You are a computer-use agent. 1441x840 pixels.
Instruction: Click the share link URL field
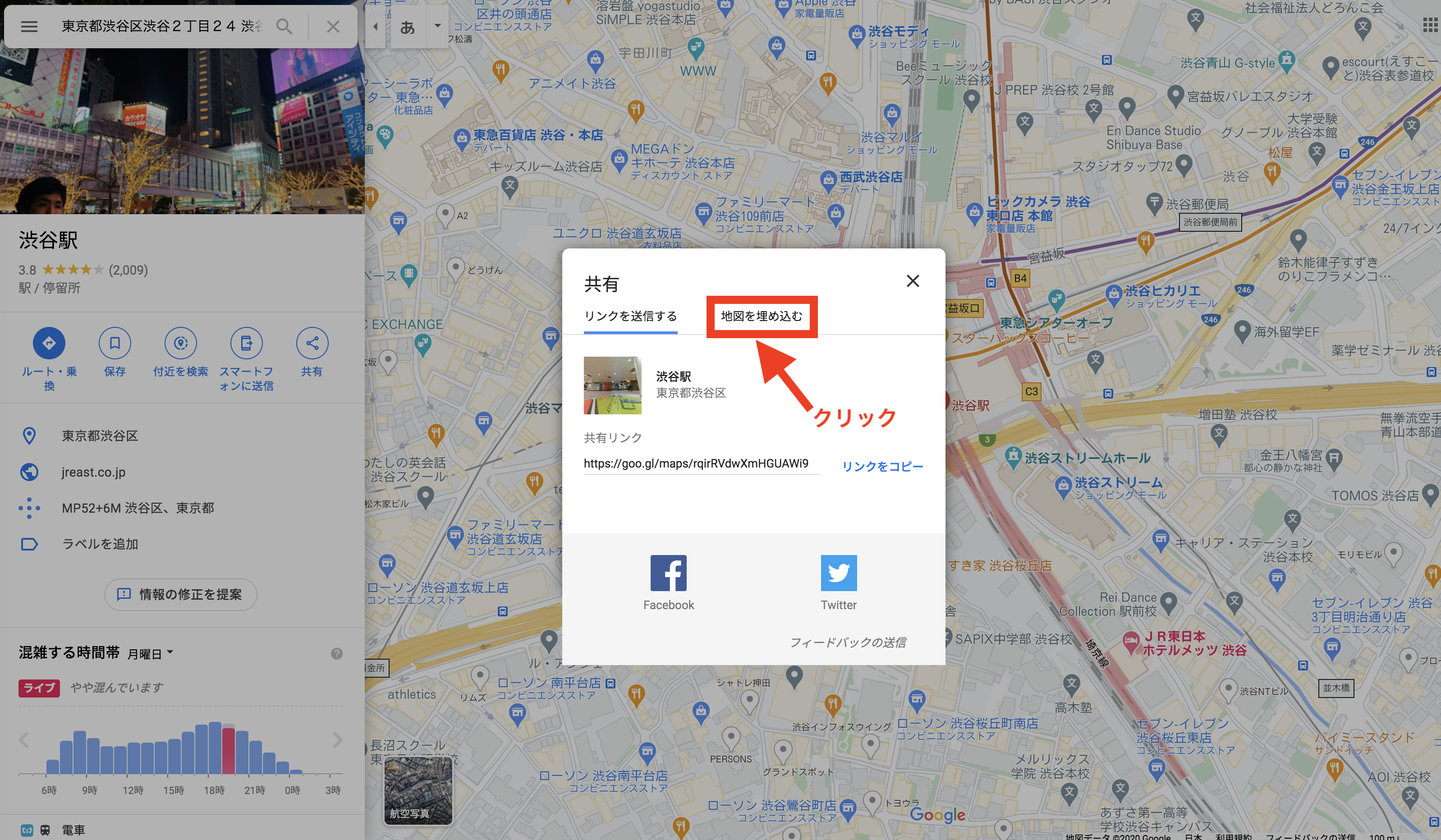(701, 464)
